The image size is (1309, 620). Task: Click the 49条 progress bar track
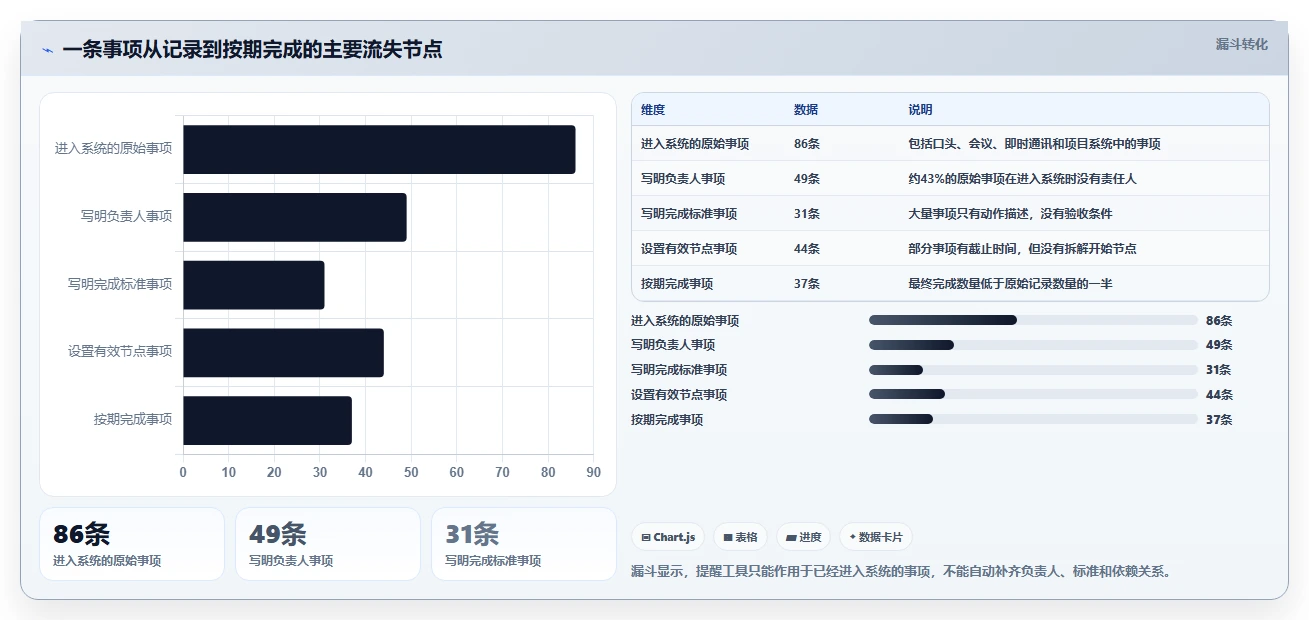(x=1033, y=345)
